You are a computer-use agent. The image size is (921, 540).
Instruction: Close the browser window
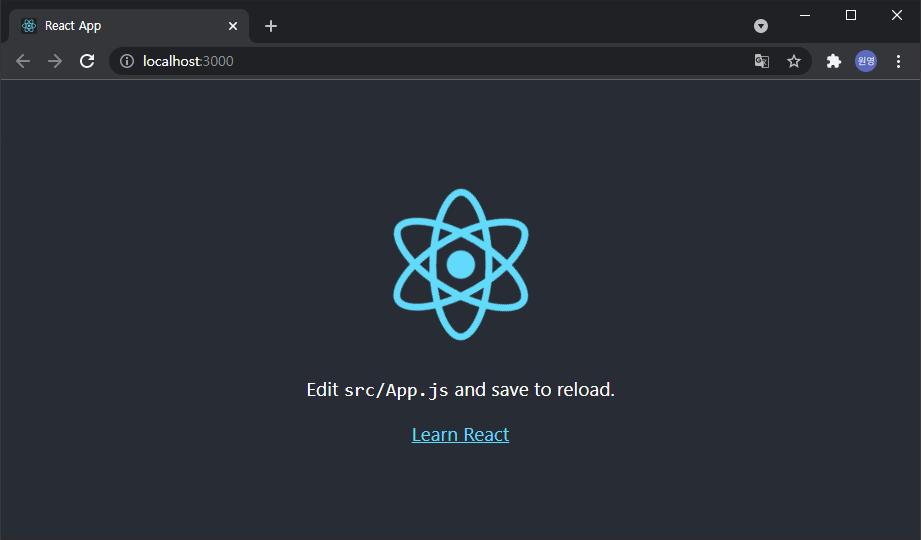[x=896, y=15]
